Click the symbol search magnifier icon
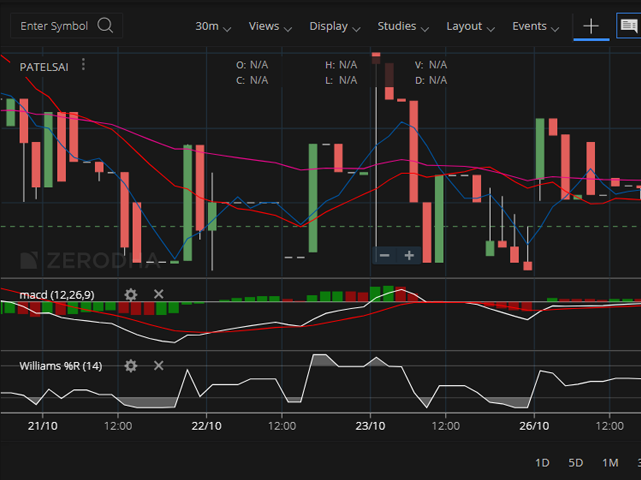The width and height of the screenshot is (641, 480). pyautogui.click(x=105, y=26)
